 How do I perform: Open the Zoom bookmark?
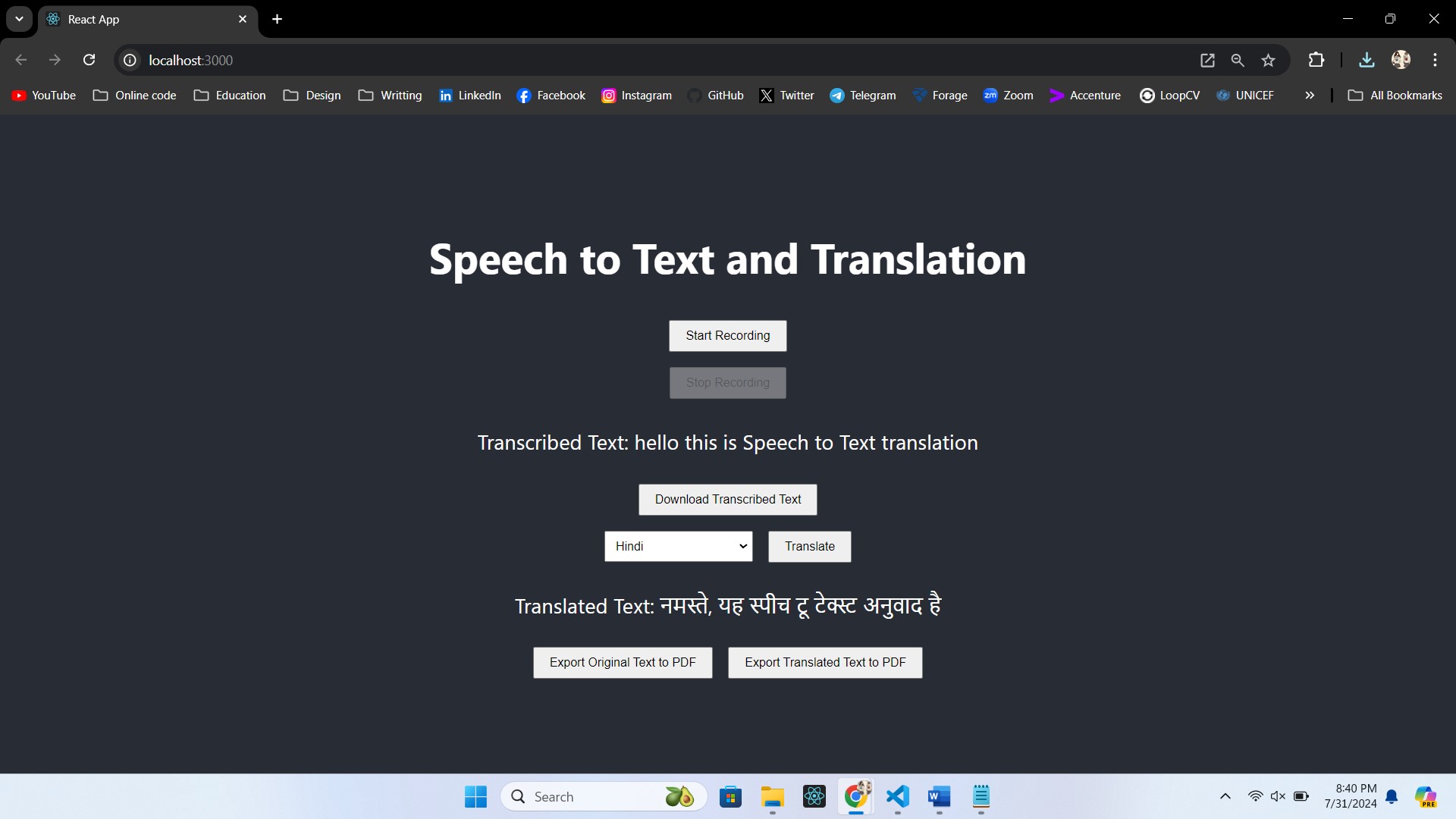coord(1009,95)
